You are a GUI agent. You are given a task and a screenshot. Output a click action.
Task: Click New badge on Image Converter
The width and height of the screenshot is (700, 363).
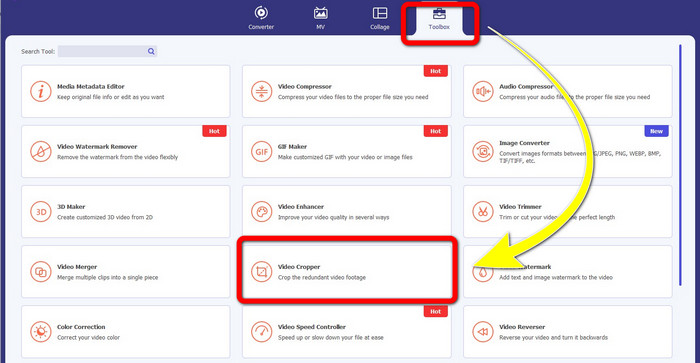(656, 131)
